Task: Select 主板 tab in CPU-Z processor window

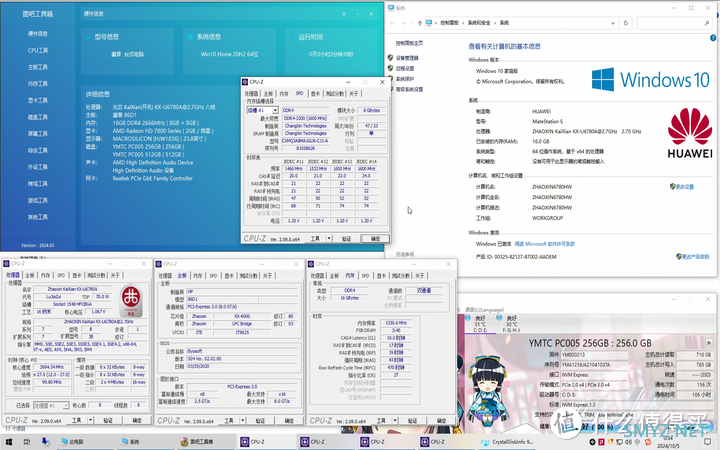Action: 30,275
